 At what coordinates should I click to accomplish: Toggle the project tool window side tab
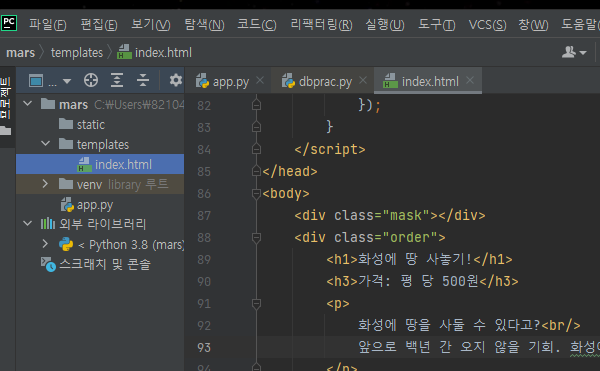[5, 98]
